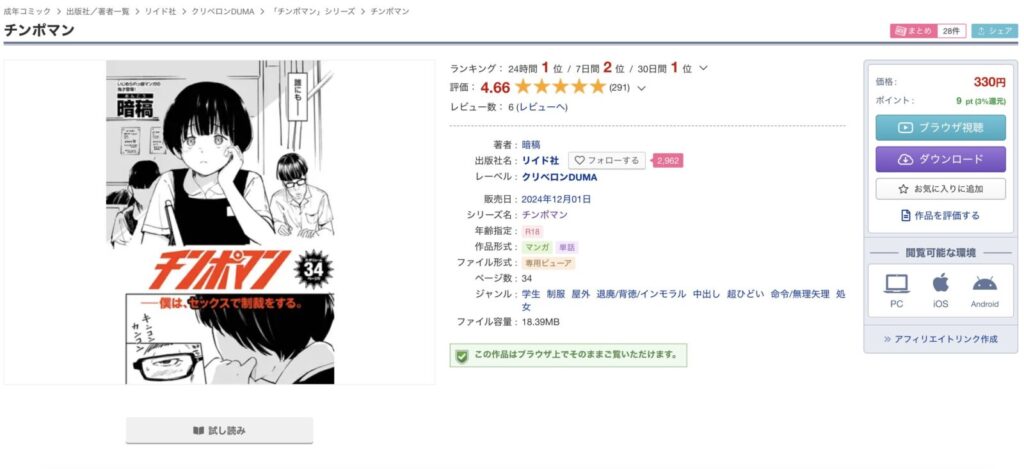Click the green checkmark browser-viewable notice

click(568, 355)
